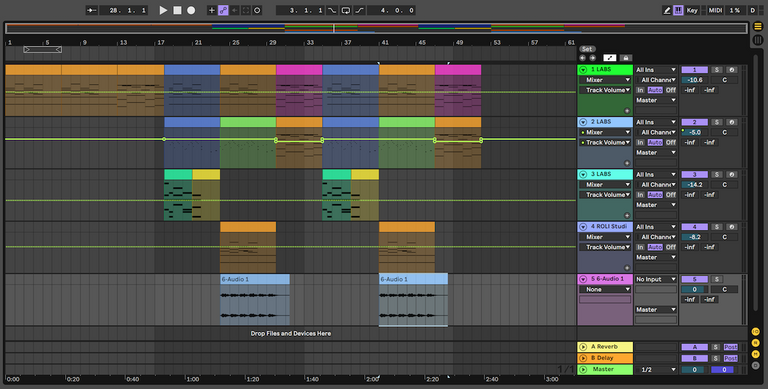The image size is (768, 389).
Task: Click the loop length field 4.0.0
Action: pos(391,10)
